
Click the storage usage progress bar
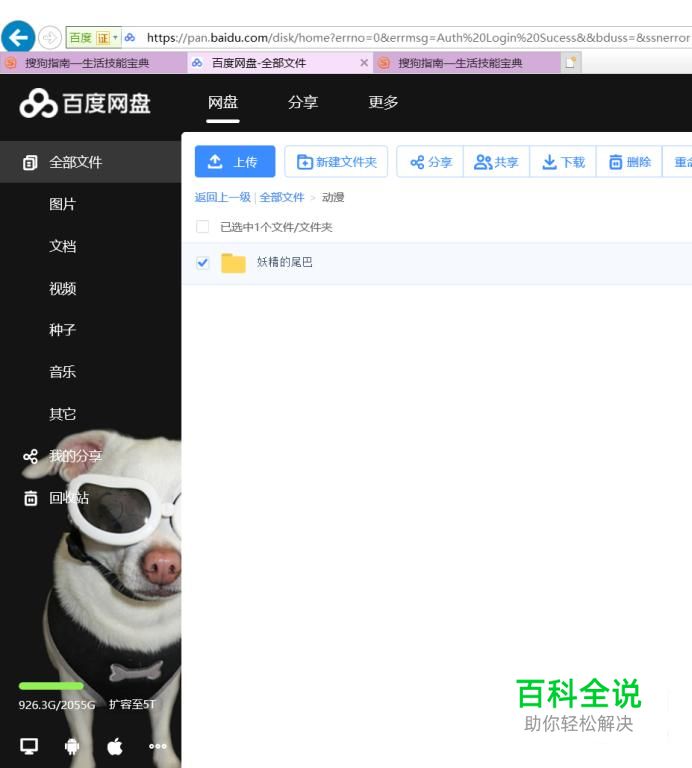point(51,686)
